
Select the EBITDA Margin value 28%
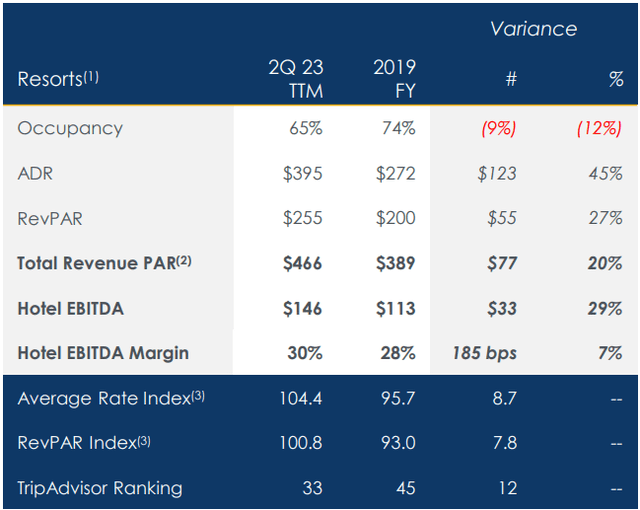pos(398,353)
